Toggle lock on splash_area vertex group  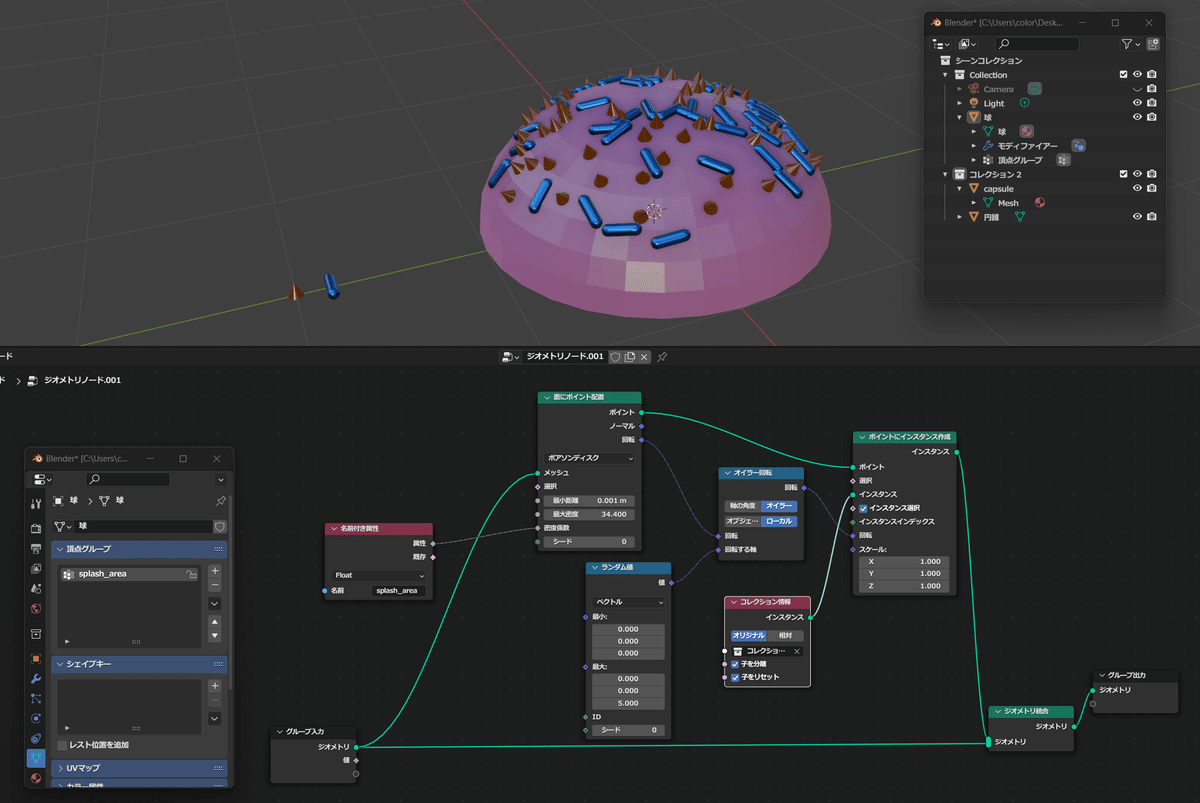191,574
